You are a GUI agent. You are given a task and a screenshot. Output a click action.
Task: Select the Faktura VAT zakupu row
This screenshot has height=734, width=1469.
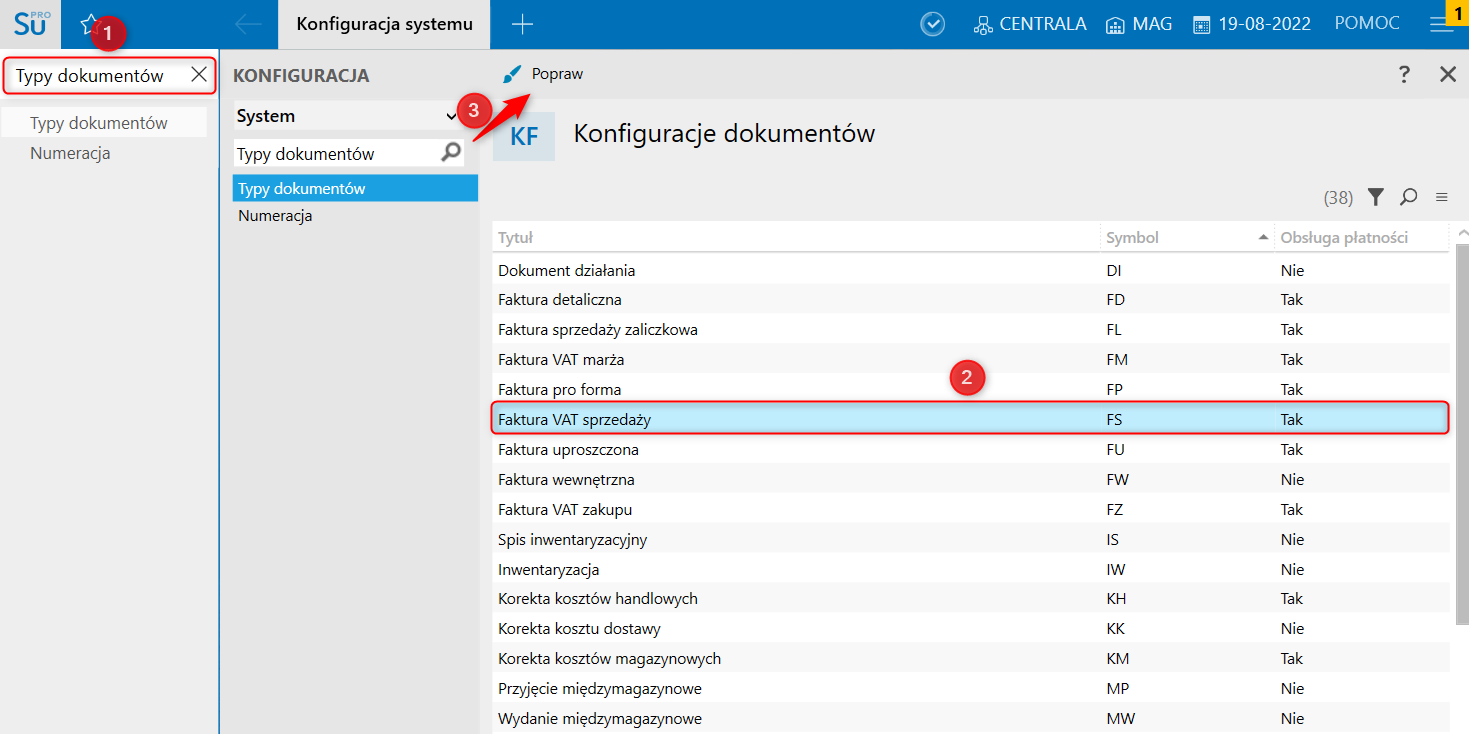click(x=971, y=509)
